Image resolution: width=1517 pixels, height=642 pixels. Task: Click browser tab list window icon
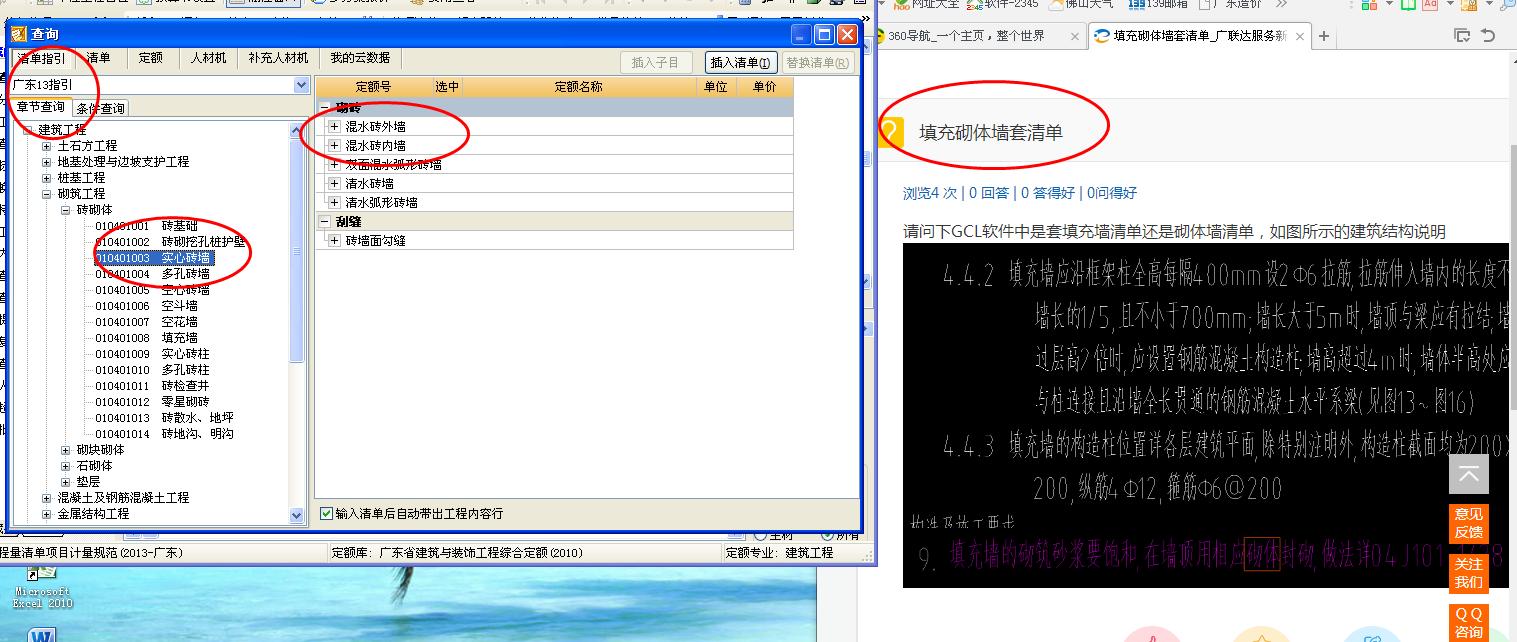tap(1462, 36)
